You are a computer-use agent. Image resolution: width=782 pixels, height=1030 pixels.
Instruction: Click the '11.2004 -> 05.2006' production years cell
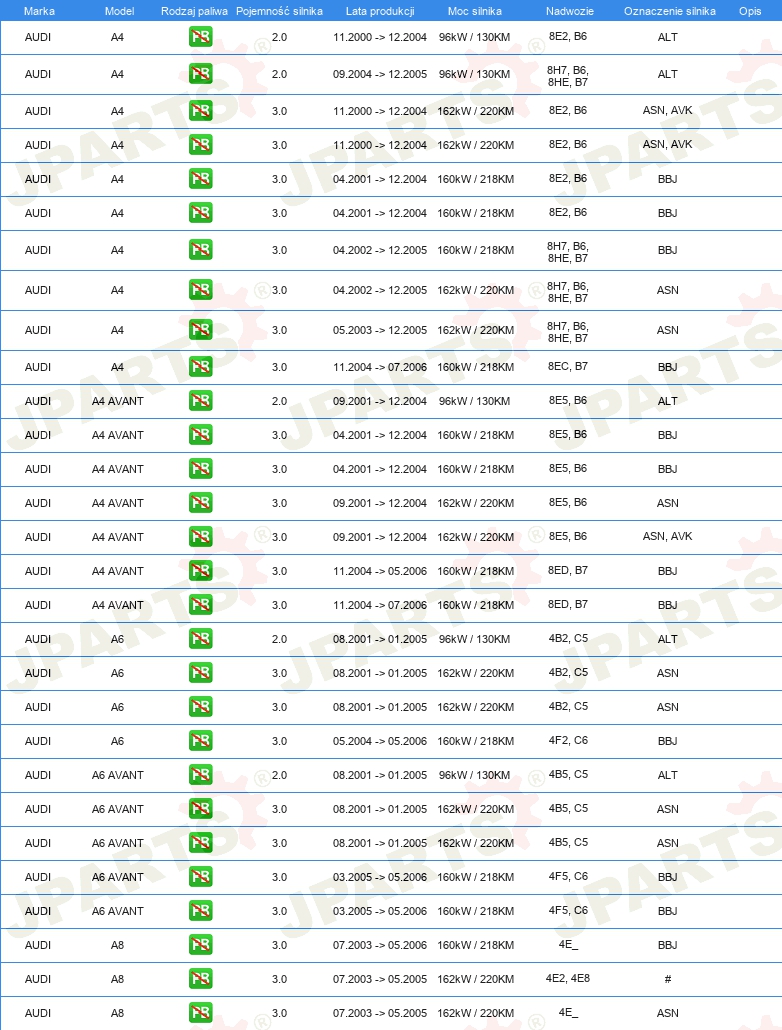[x=380, y=571]
